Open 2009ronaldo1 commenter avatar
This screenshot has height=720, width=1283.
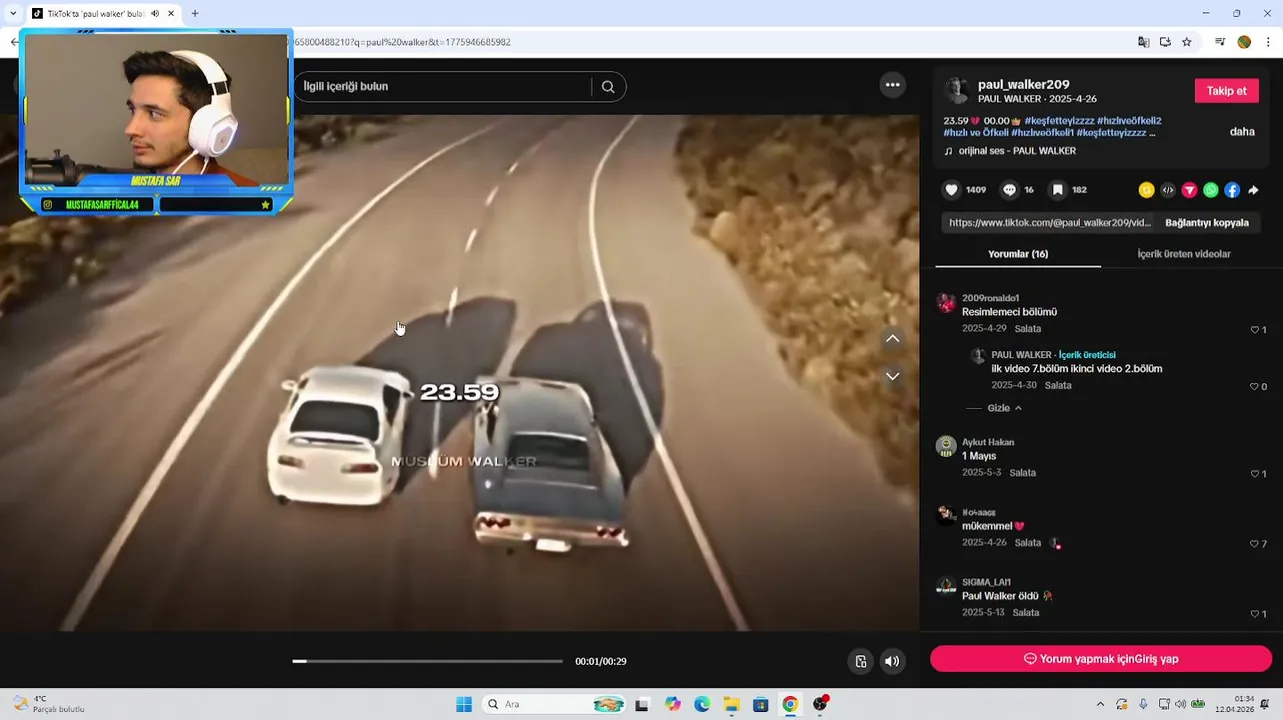946,303
